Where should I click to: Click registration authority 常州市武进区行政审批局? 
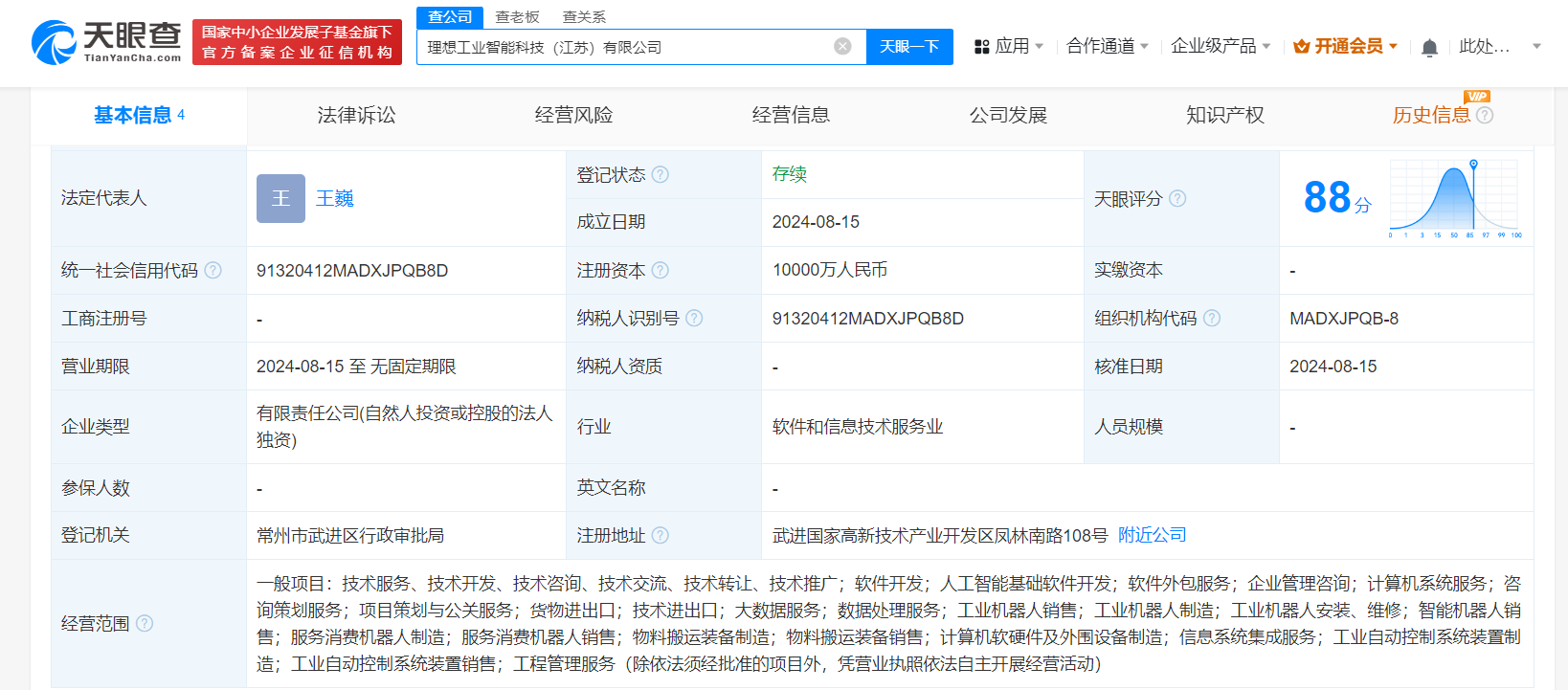coord(350,535)
